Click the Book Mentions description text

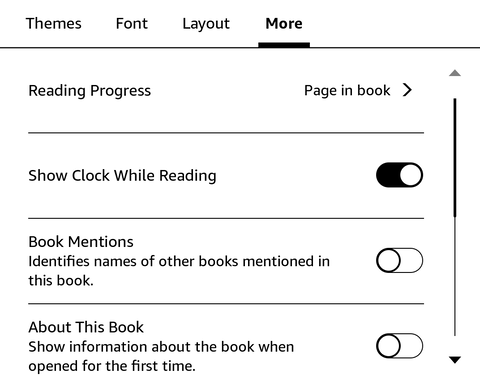click(x=179, y=271)
